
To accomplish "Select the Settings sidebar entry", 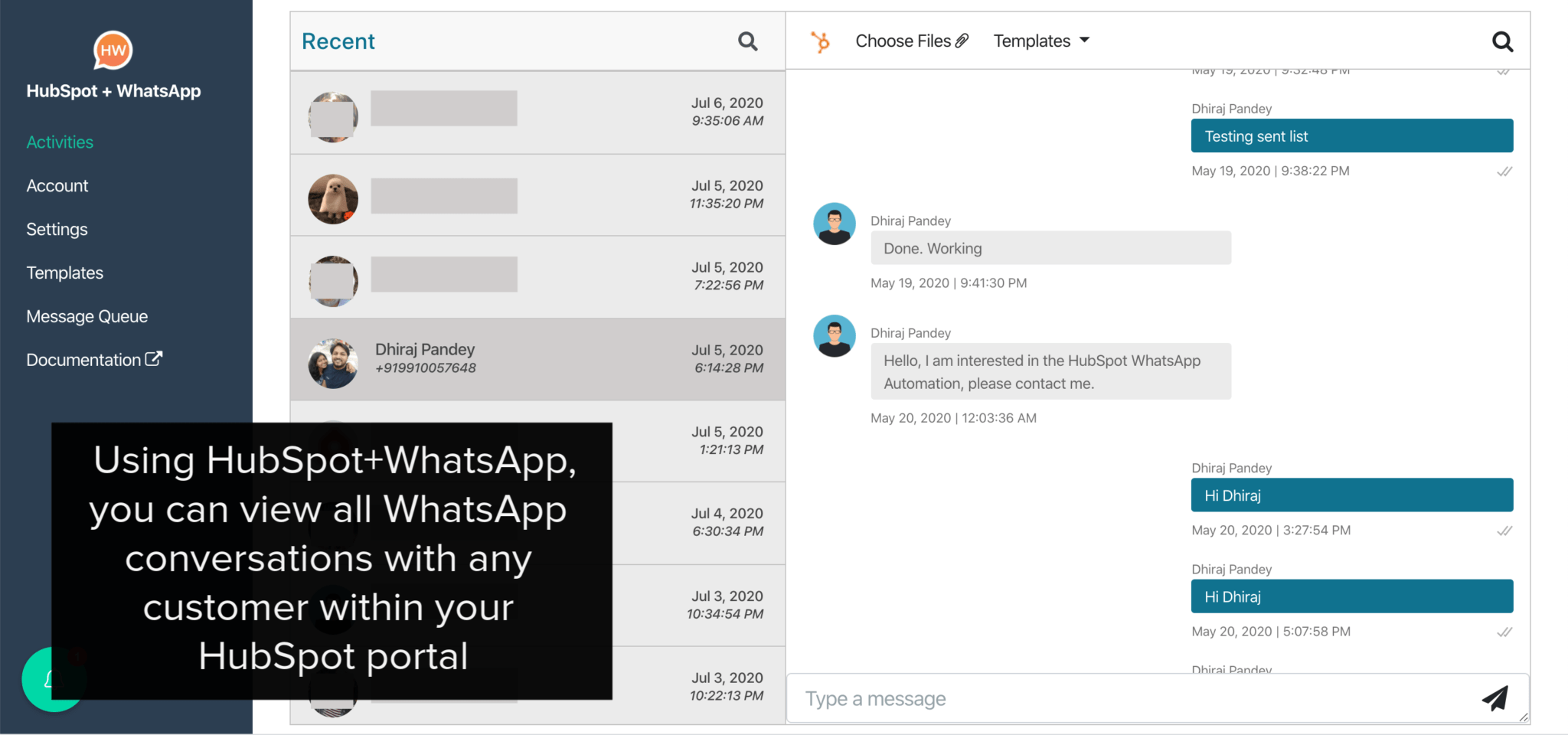I will [x=57, y=229].
